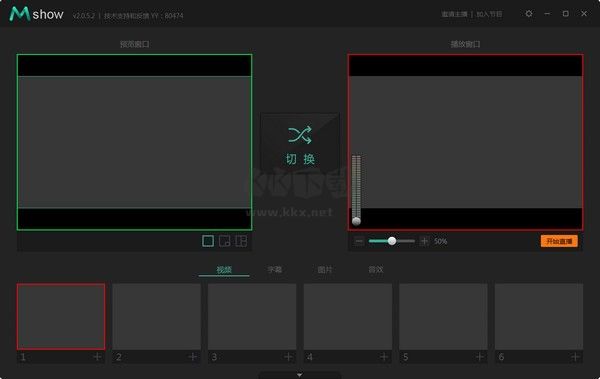Add source to slot 1 plus icon
Viewport: 600px width, 379px height.
97,357
